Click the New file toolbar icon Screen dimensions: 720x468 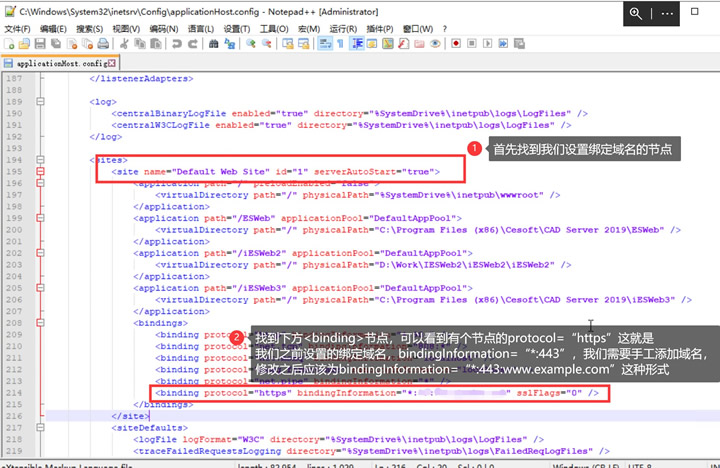9,44
